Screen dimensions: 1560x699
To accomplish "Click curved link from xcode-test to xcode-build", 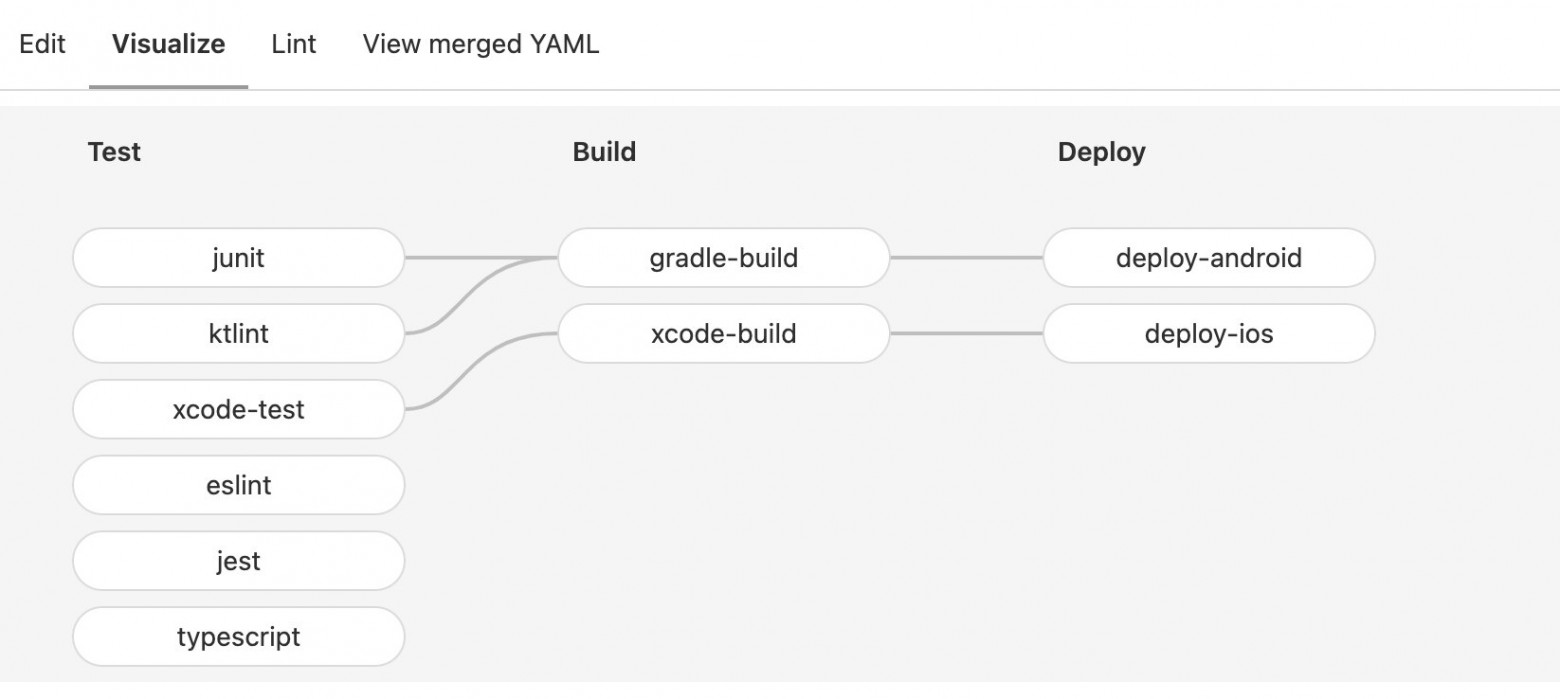I will (x=481, y=371).
